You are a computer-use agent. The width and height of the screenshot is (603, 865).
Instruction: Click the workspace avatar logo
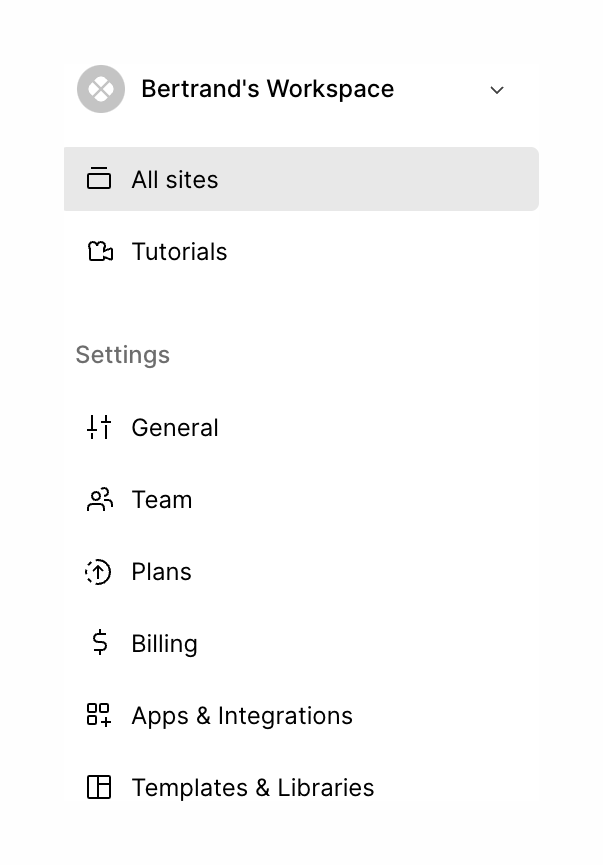[100, 89]
